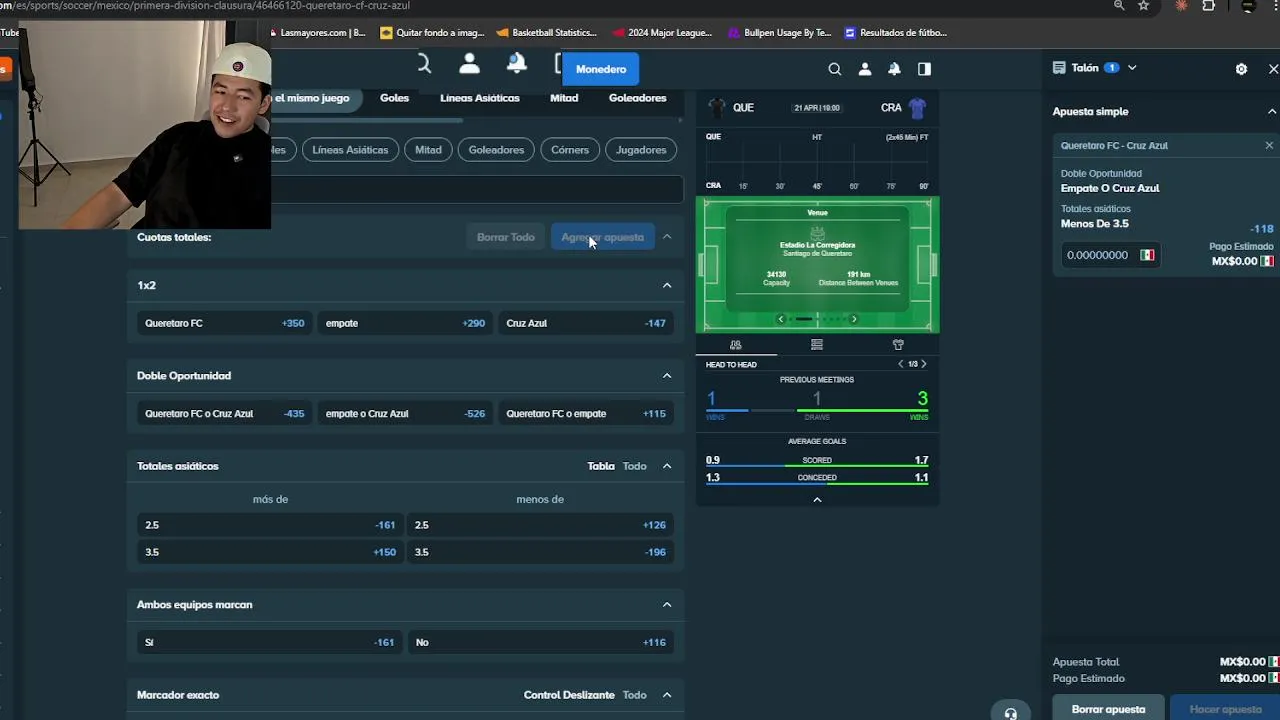Screen dimensions: 1280x720
Task: Switch to Goles market tab
Action: (394, 98)
